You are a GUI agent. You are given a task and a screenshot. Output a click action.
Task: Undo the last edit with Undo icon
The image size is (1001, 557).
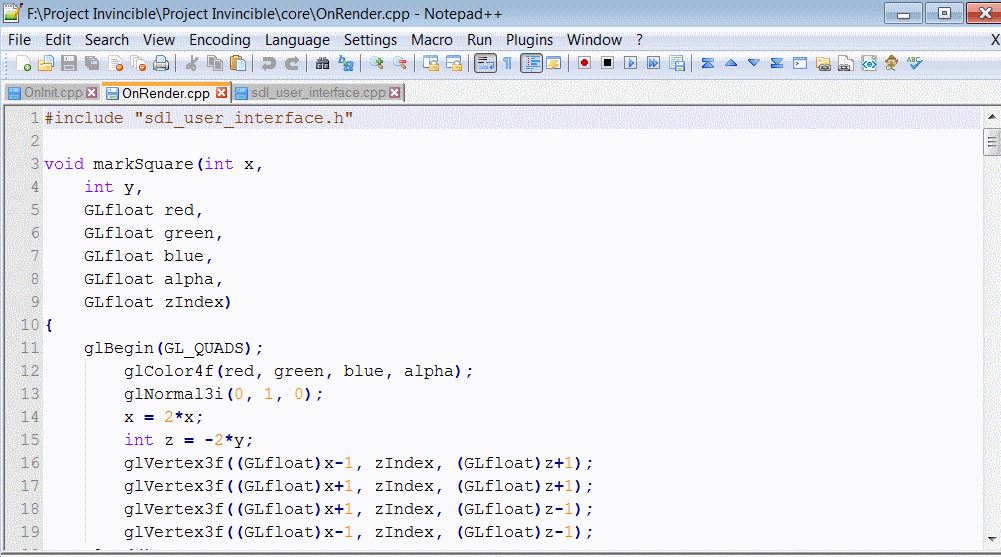click(x=268, y=63)
